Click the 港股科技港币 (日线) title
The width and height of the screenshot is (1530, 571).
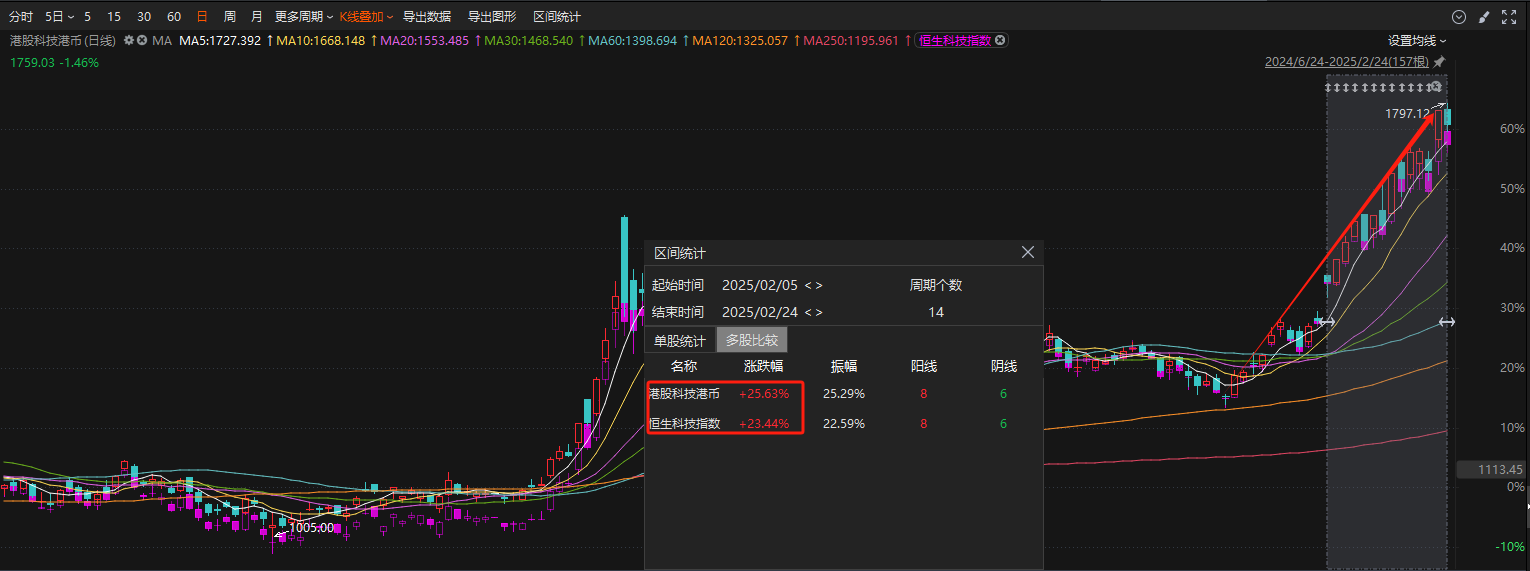62,40
